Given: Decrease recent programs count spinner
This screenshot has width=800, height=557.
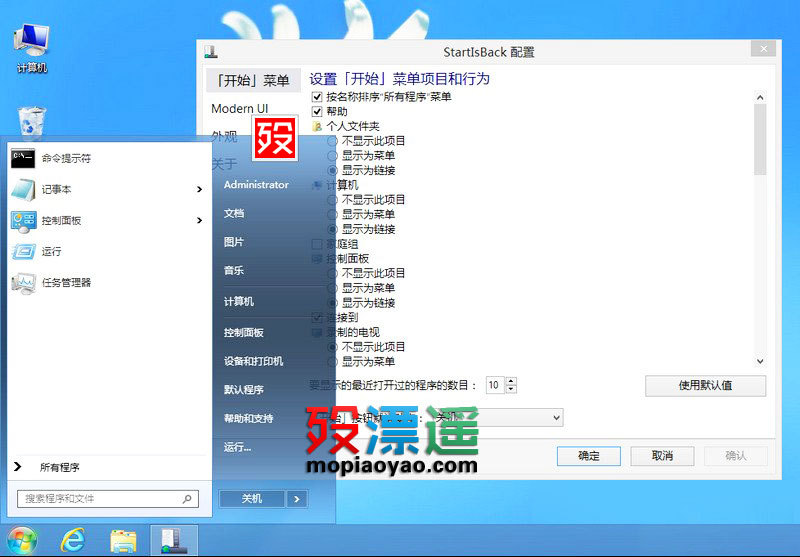Looking at the screenshot, I should point(511,389).
